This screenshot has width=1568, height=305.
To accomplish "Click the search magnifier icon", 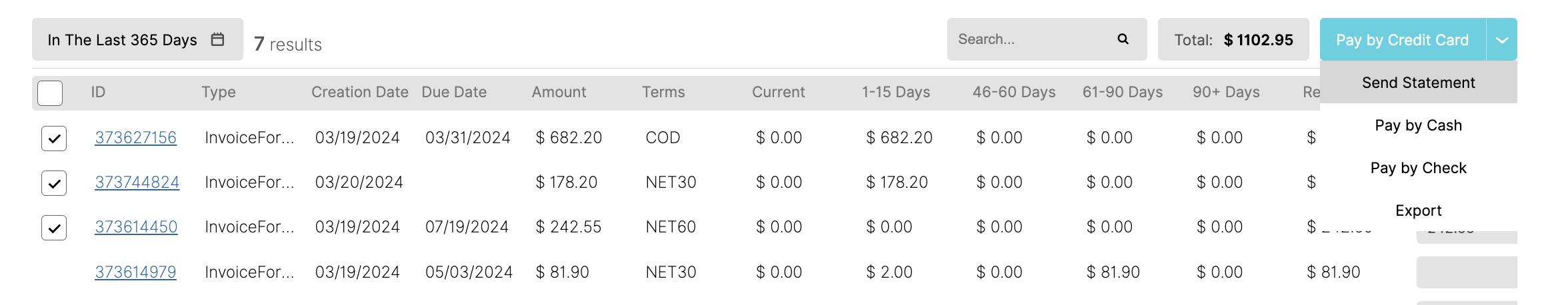I will pos(1123,39).
